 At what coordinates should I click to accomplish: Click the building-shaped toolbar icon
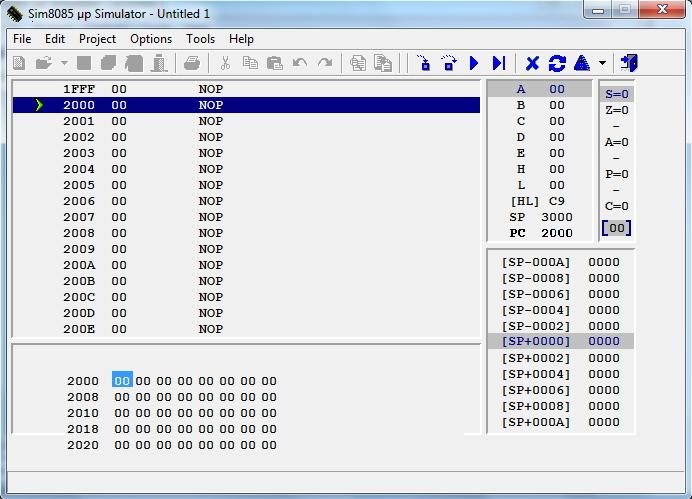(x=159, y=63)
